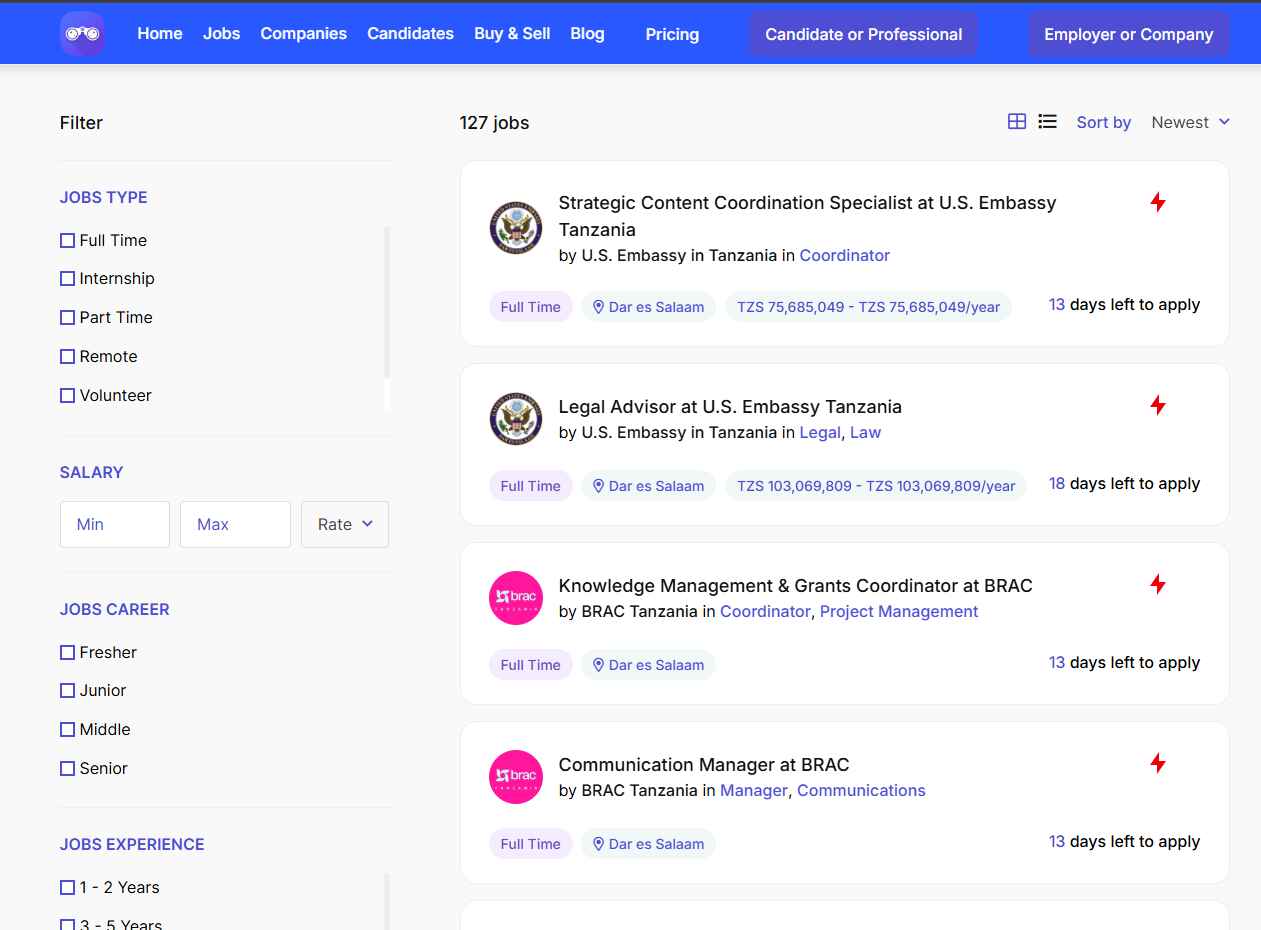Check the Middle career filter

[67, 729]
